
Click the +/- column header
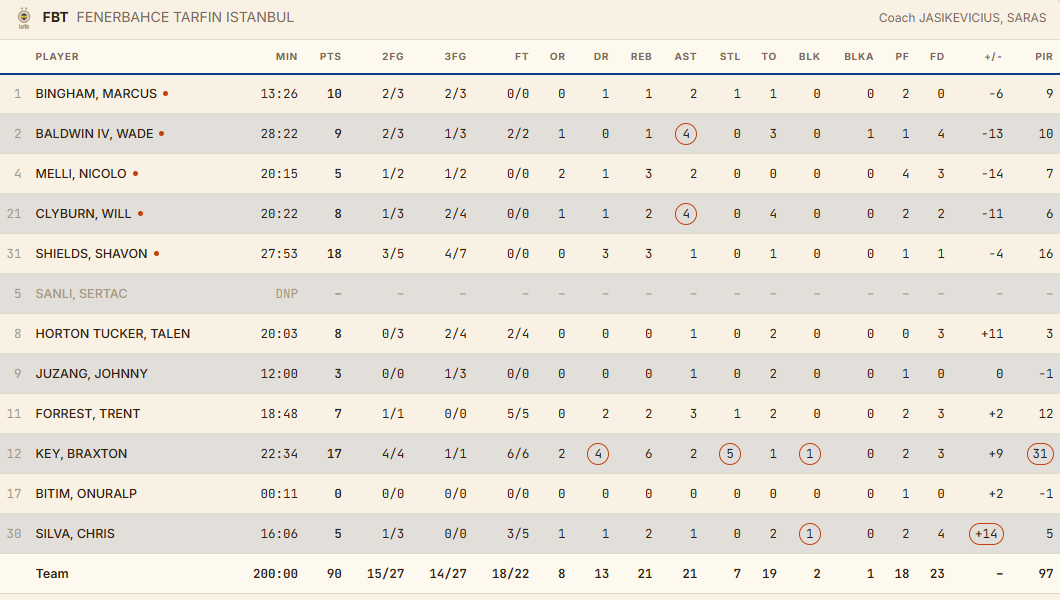pos(993,57)
